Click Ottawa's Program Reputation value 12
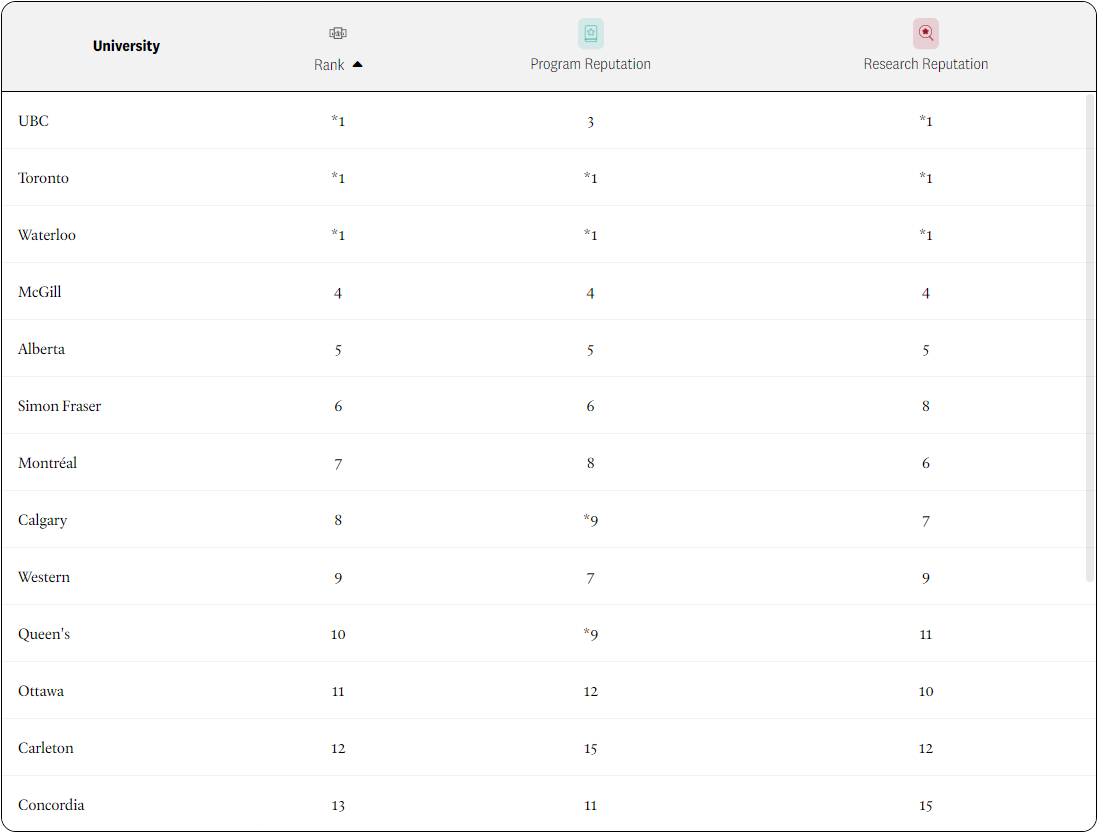Viewport: 1098px width, 833px height. (590, 692)
